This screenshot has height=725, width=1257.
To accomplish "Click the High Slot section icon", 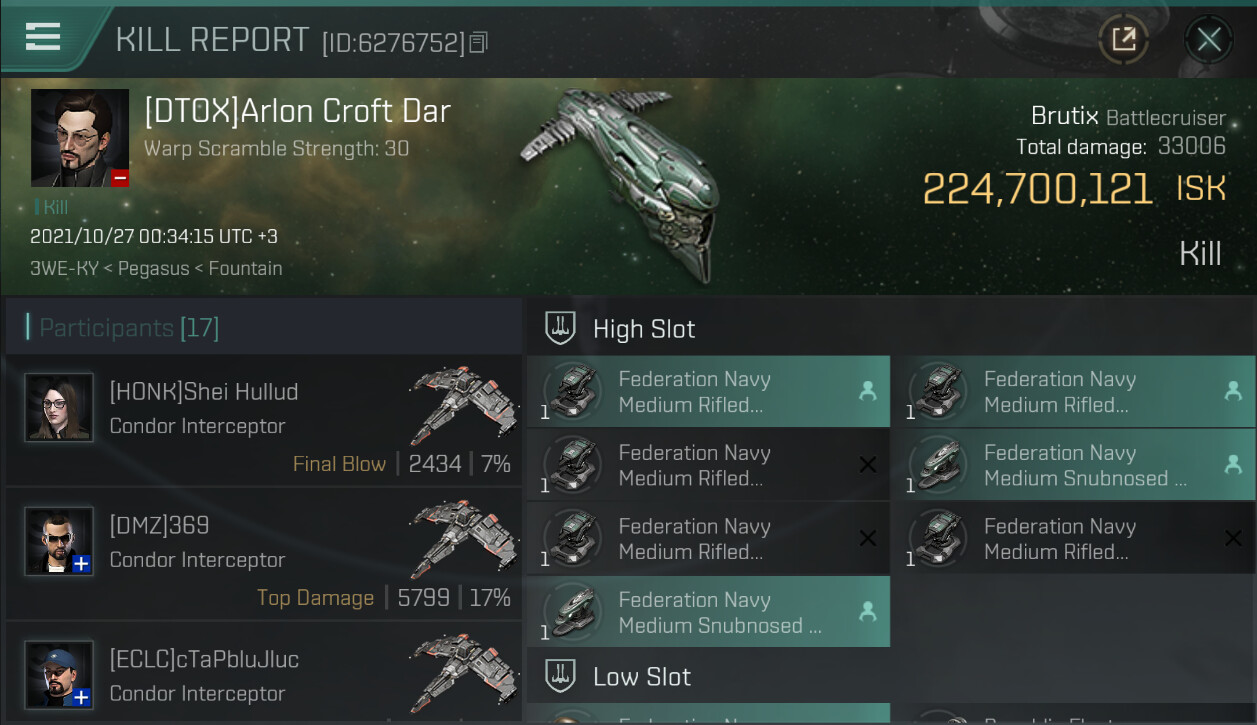I will click(x=560, y=328).
